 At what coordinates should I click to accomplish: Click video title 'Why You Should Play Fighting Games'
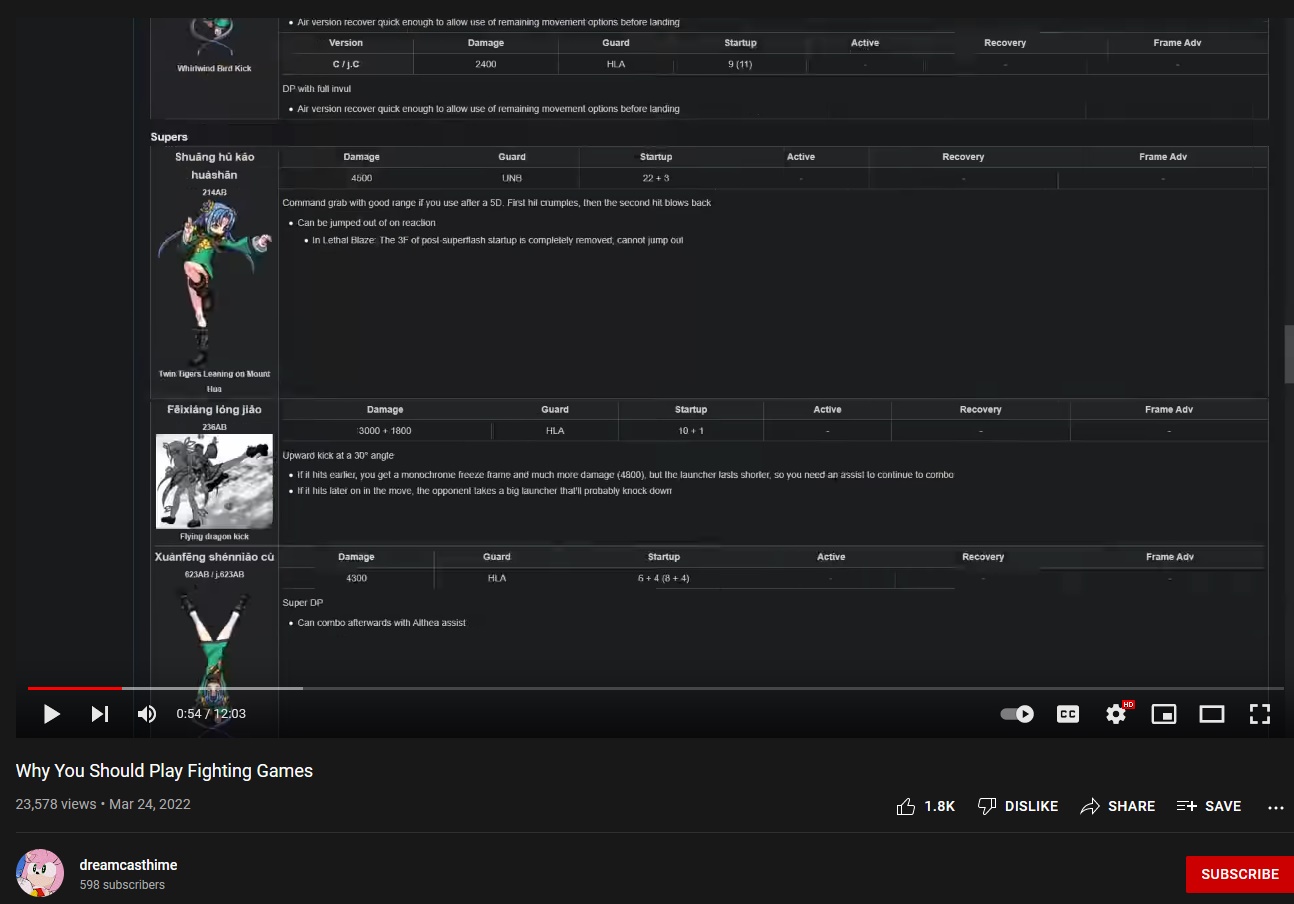(164, 771)
